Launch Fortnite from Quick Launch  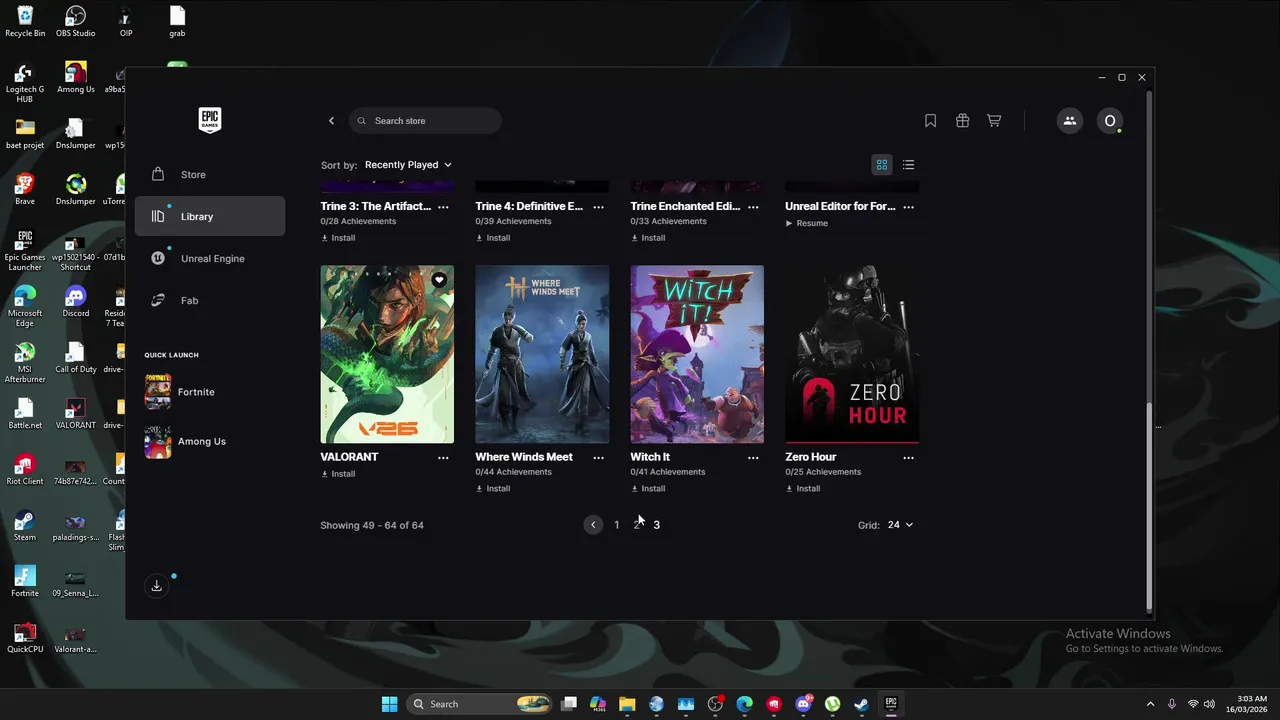tap(180, 392)
